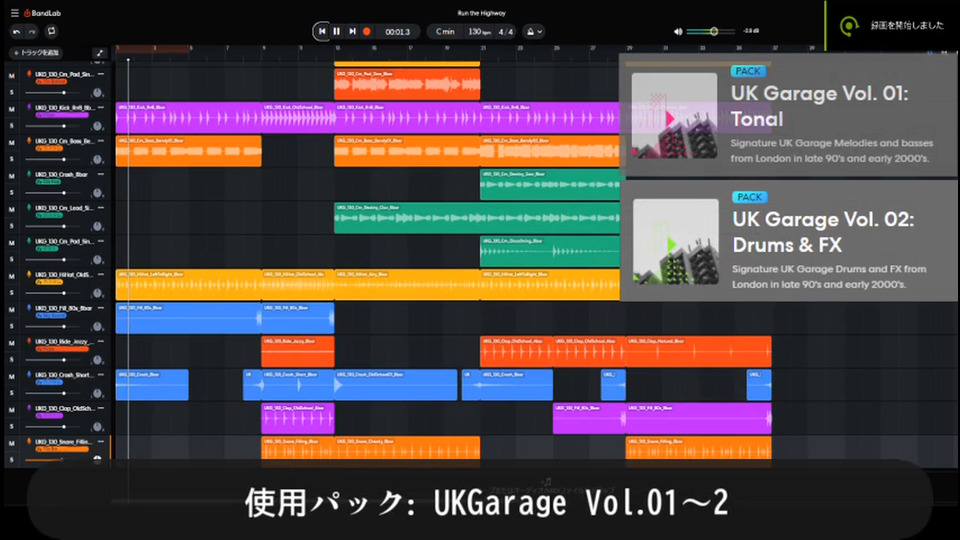Viewport: 960px width, 540px height.
Task: Click the Cm_Lead track pan knob
Action: tap(97, 227)
